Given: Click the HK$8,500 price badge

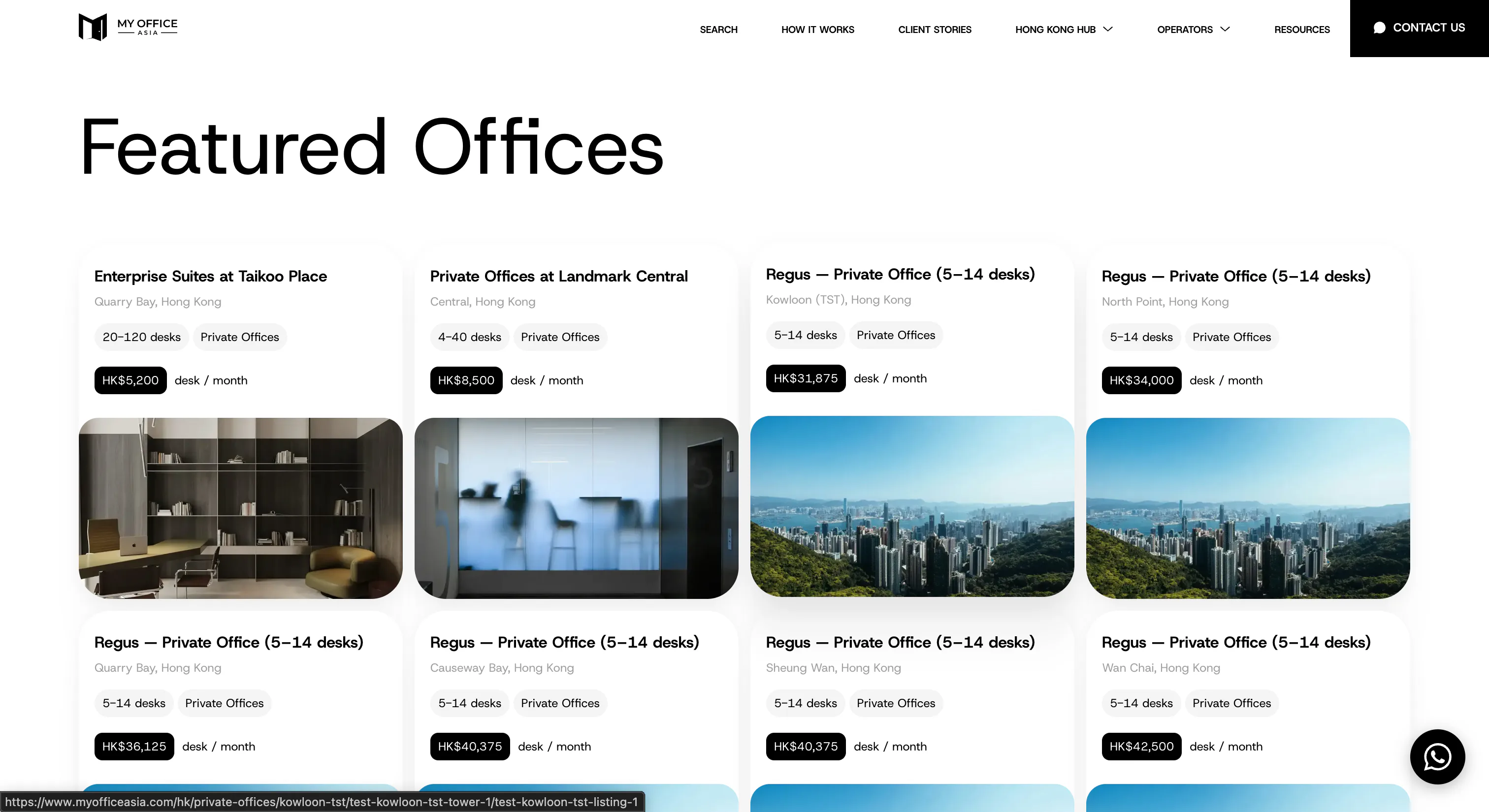Looking at the screenshot, I should click(466, 380).
